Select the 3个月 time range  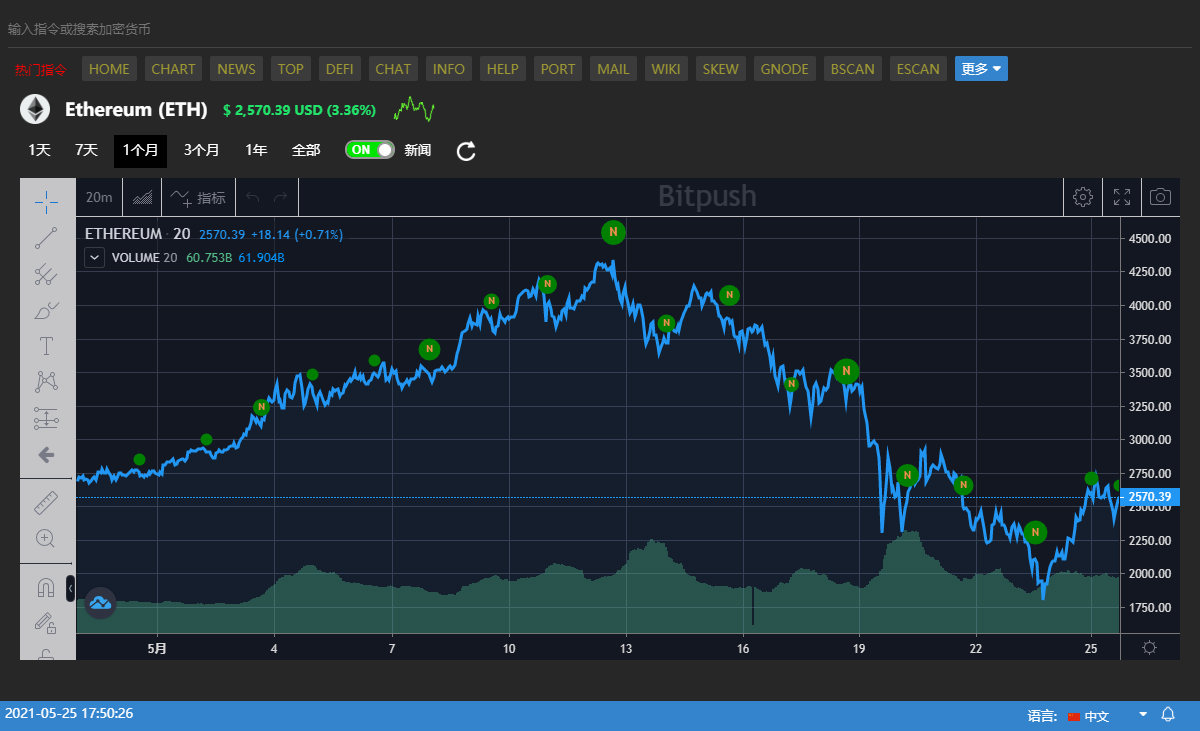[x=201, y=150]
